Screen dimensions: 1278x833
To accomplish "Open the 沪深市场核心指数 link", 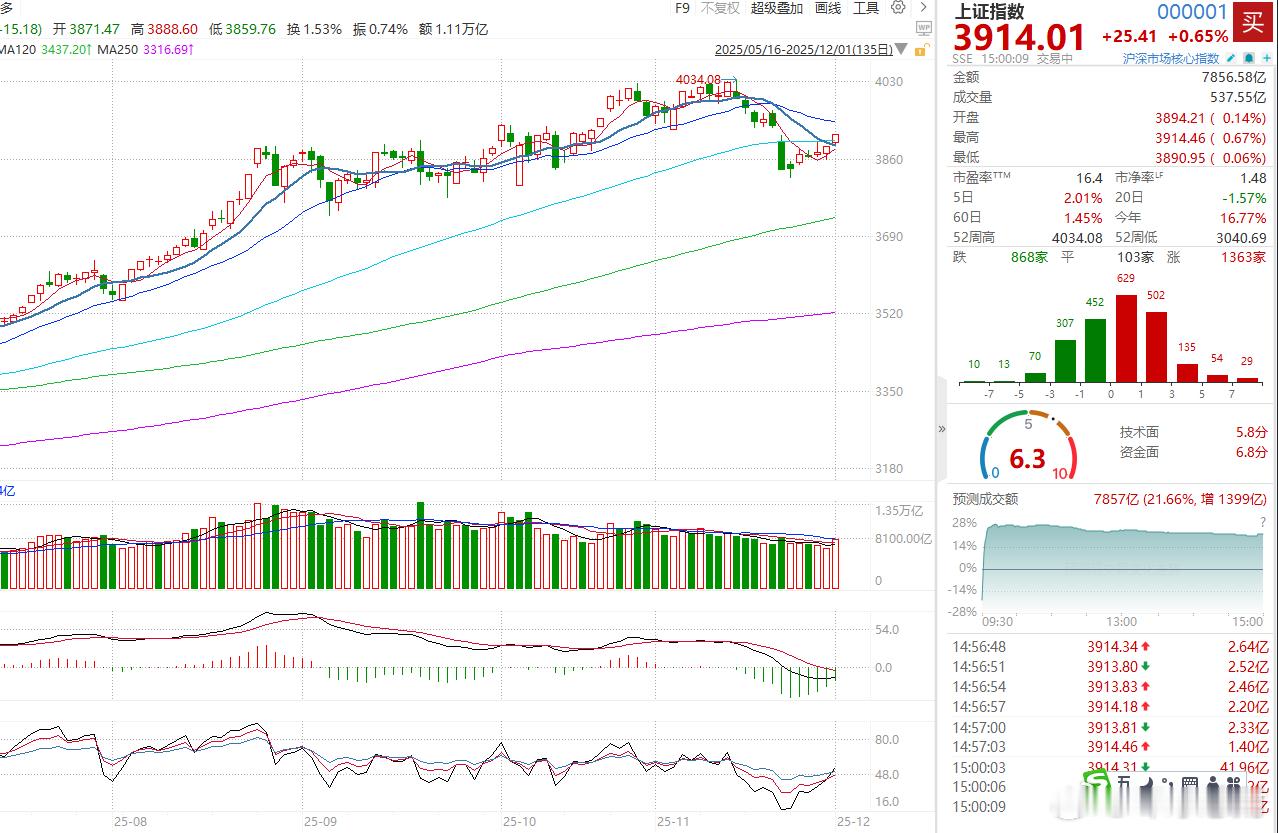I will 1172,59.
